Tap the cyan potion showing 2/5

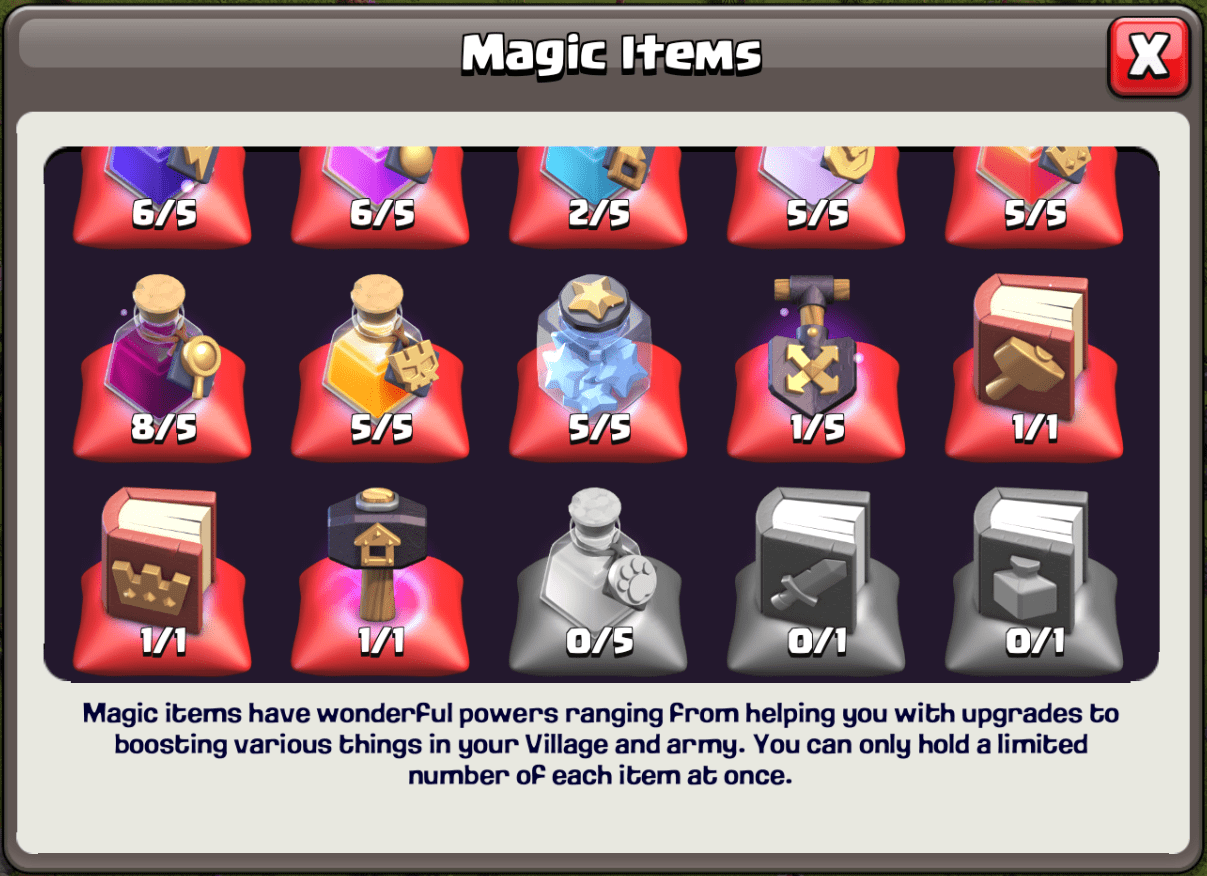pos(599,196)
